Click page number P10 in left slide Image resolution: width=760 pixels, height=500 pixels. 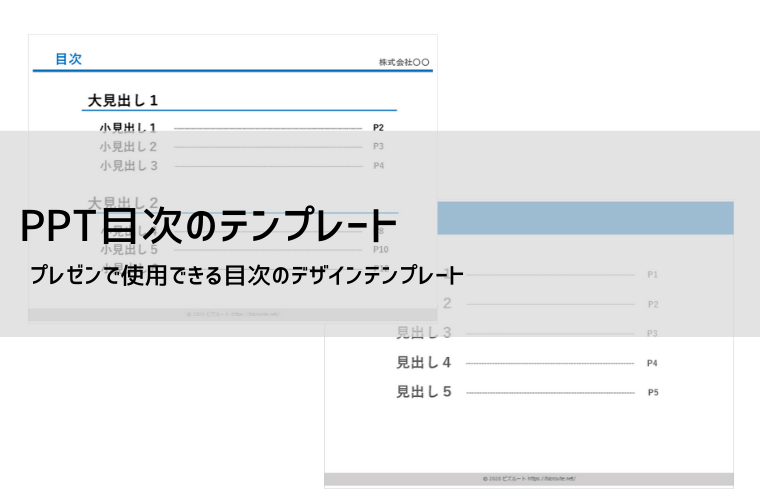click(380, 250)
